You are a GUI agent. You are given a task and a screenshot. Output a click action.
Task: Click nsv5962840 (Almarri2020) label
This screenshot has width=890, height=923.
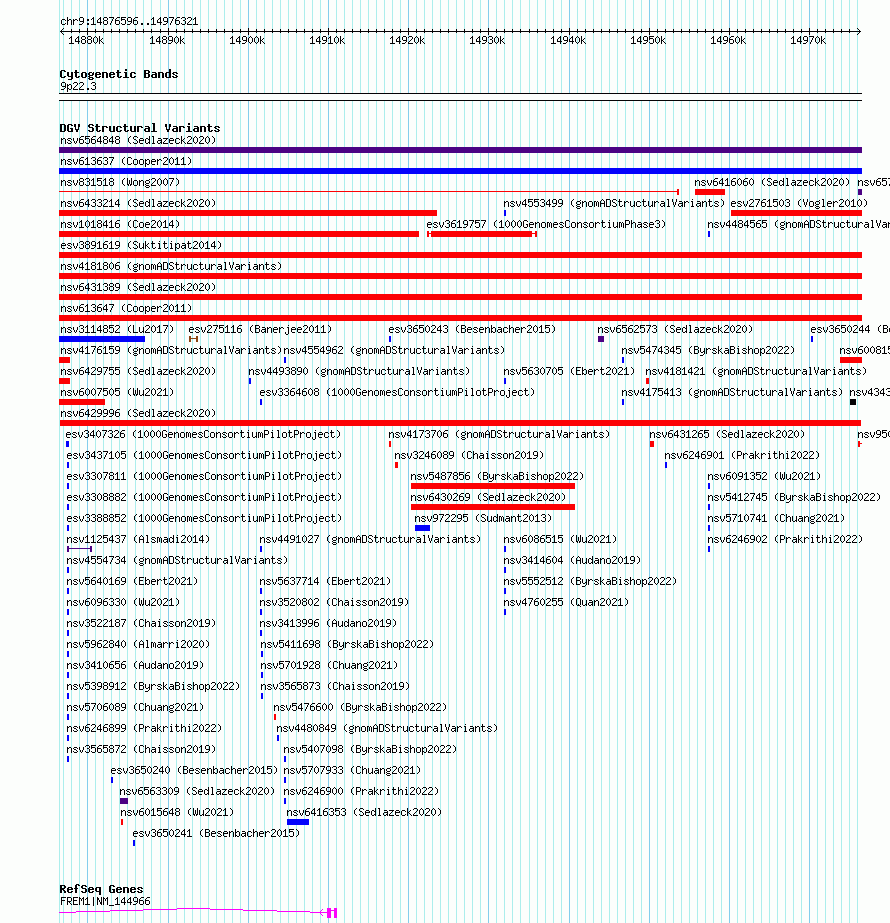coord(138,645)
